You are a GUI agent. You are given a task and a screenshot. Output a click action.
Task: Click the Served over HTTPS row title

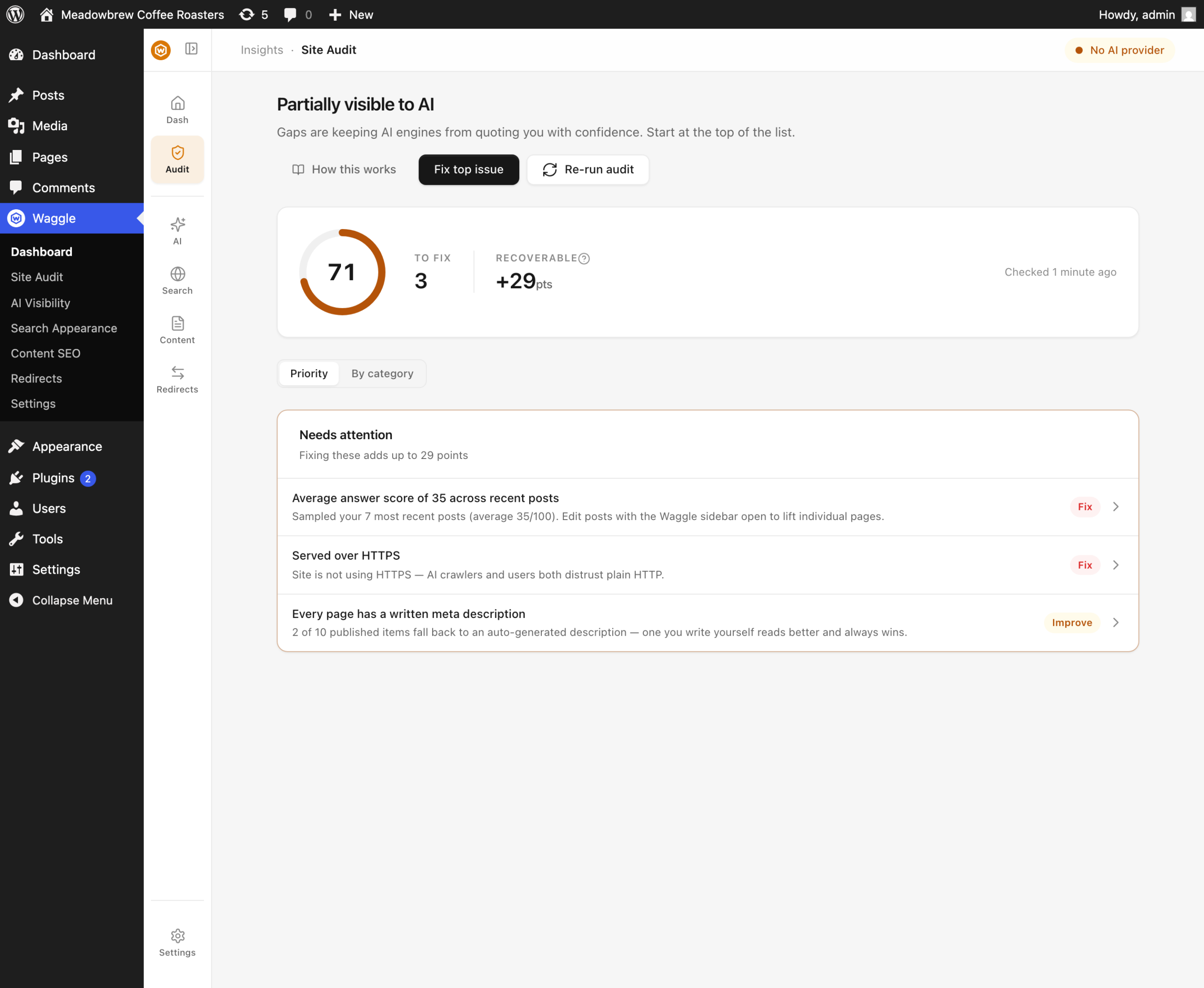tap(346, 555)
